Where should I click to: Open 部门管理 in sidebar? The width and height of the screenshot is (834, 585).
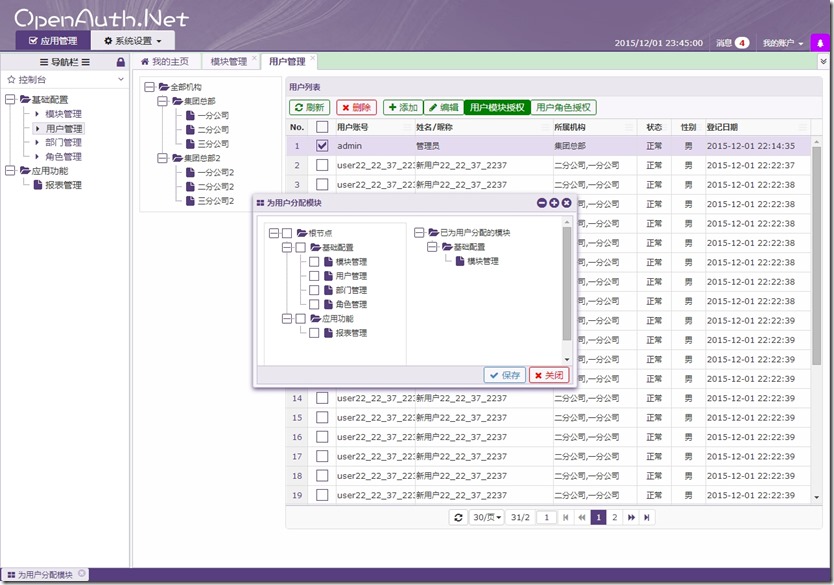click(63, 143)
